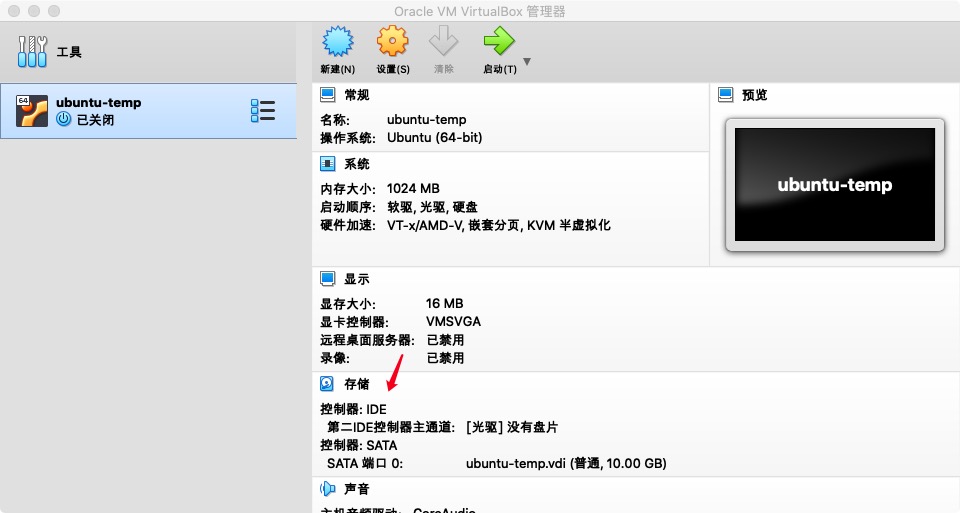Click the Tools wrench icon in sidebar
This screenshot has height=513, width=960.
point(32,51)
